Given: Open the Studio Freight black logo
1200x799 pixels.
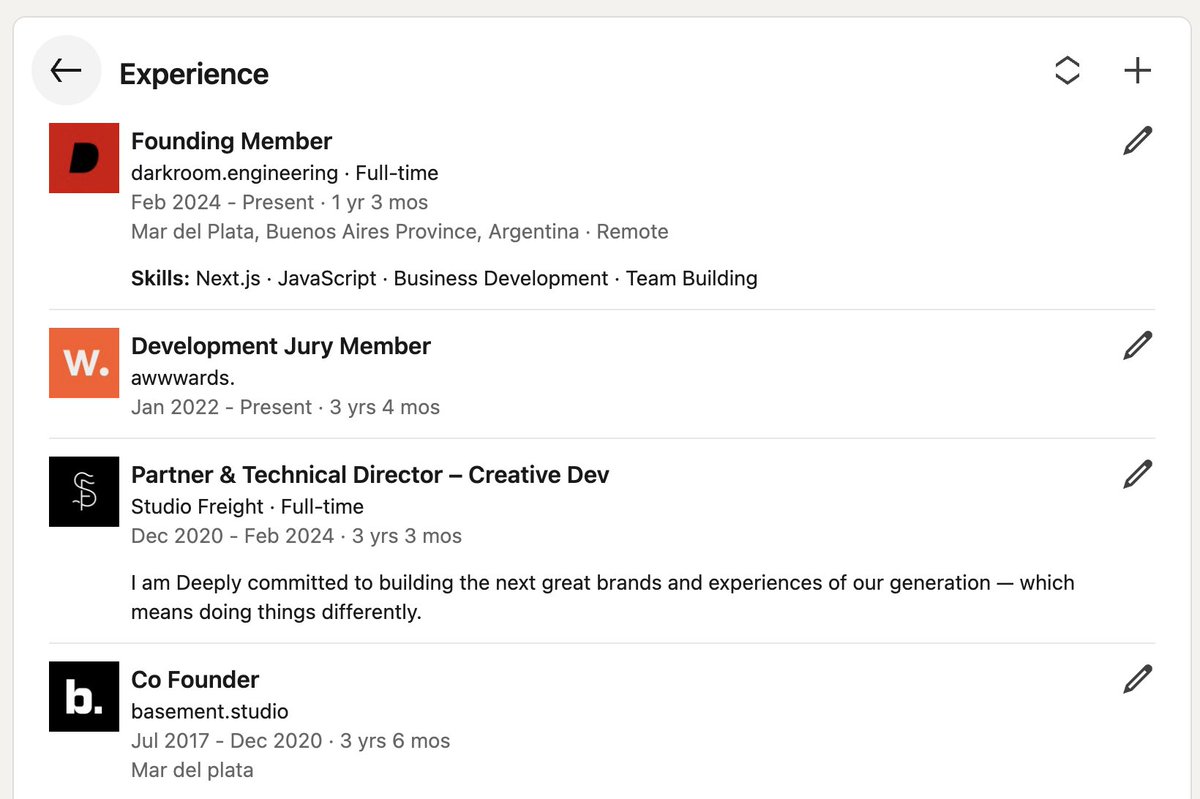Looking at the screenshot, I should [x=84, y=491].
